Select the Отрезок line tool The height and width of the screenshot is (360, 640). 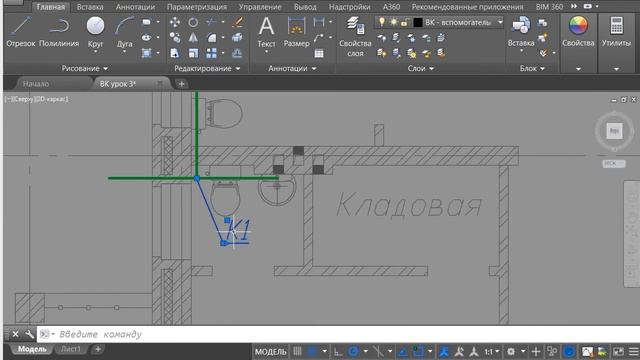pos(20,31)
